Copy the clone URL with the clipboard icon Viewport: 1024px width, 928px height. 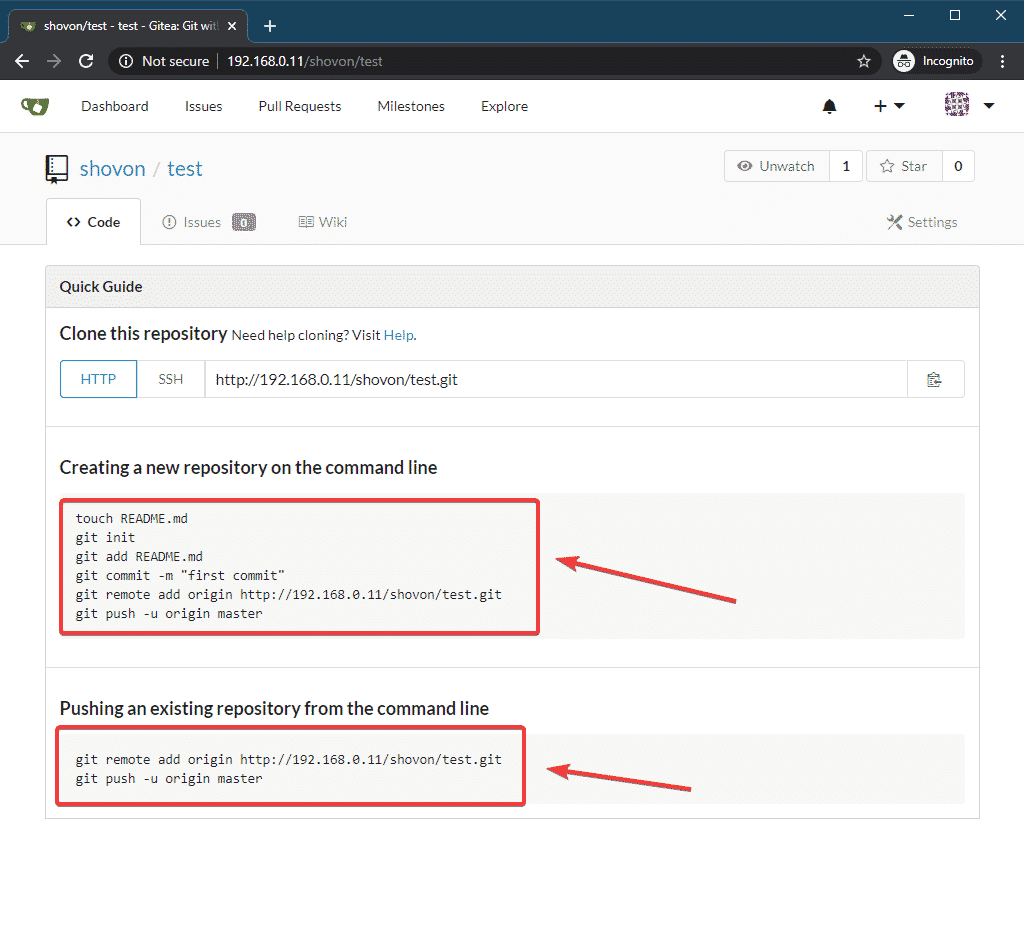point(935,379)
